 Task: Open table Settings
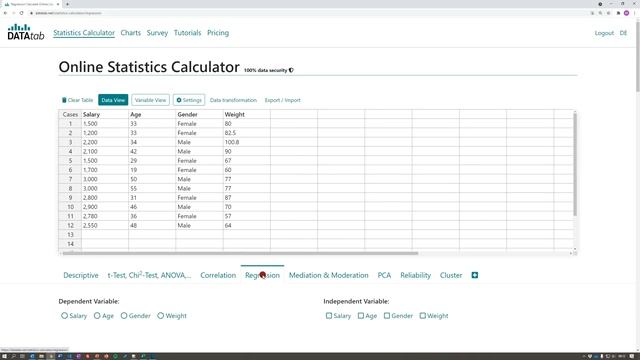(x=189, y=100)
